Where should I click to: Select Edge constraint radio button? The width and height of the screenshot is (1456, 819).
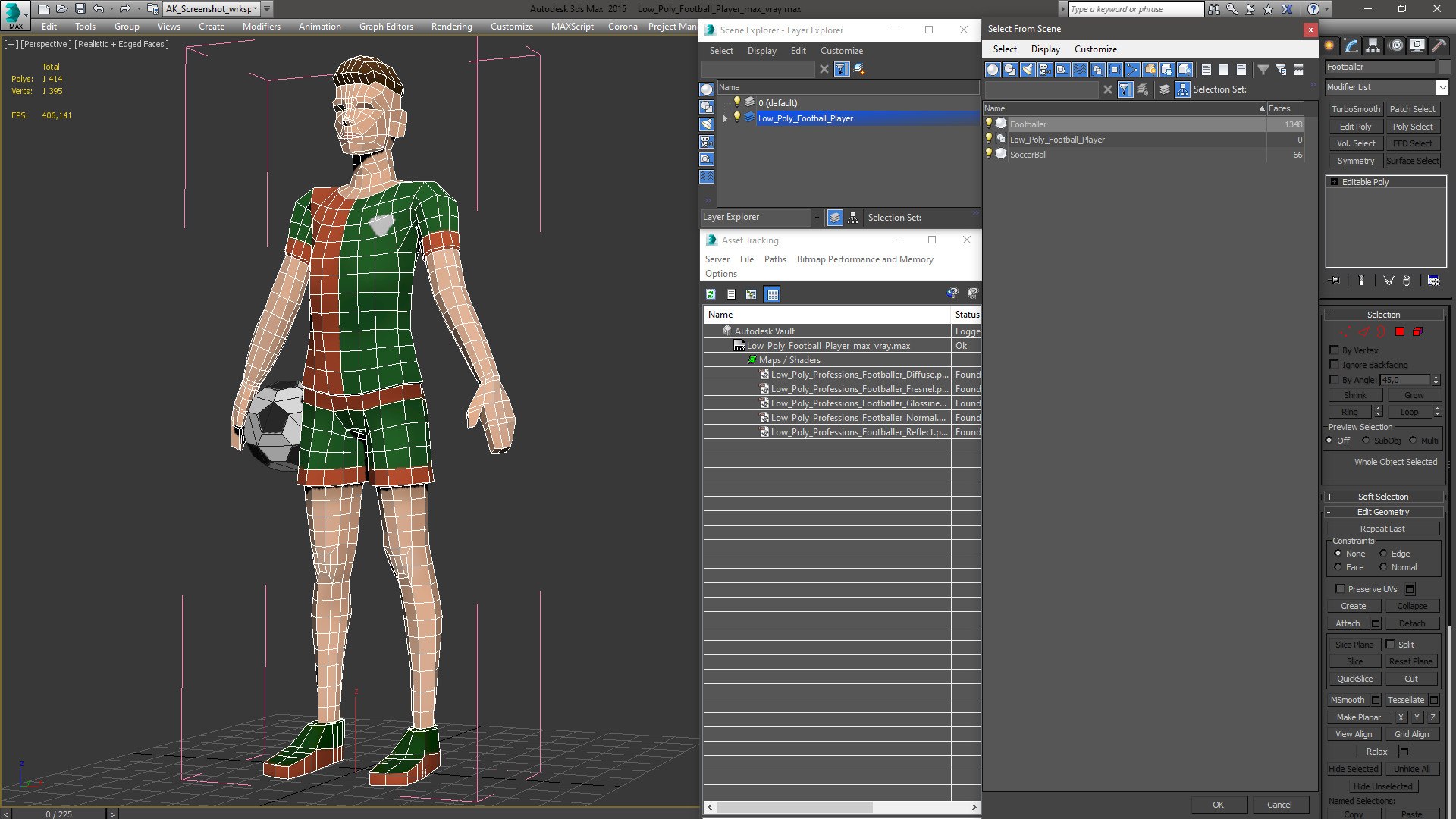pos(1383,554)
